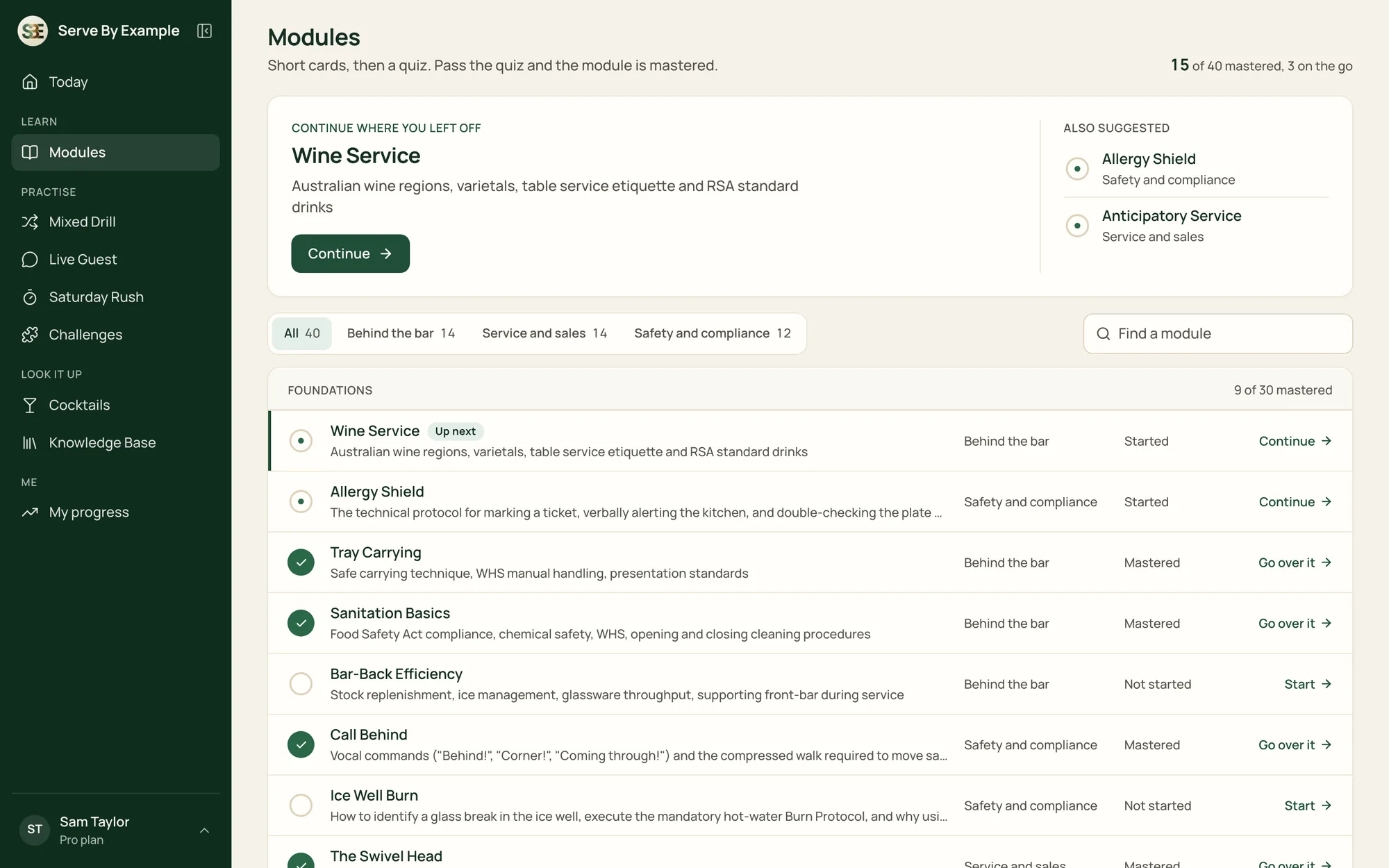
Task: Click the Tray Carrying module title
Action: [376, 552]
